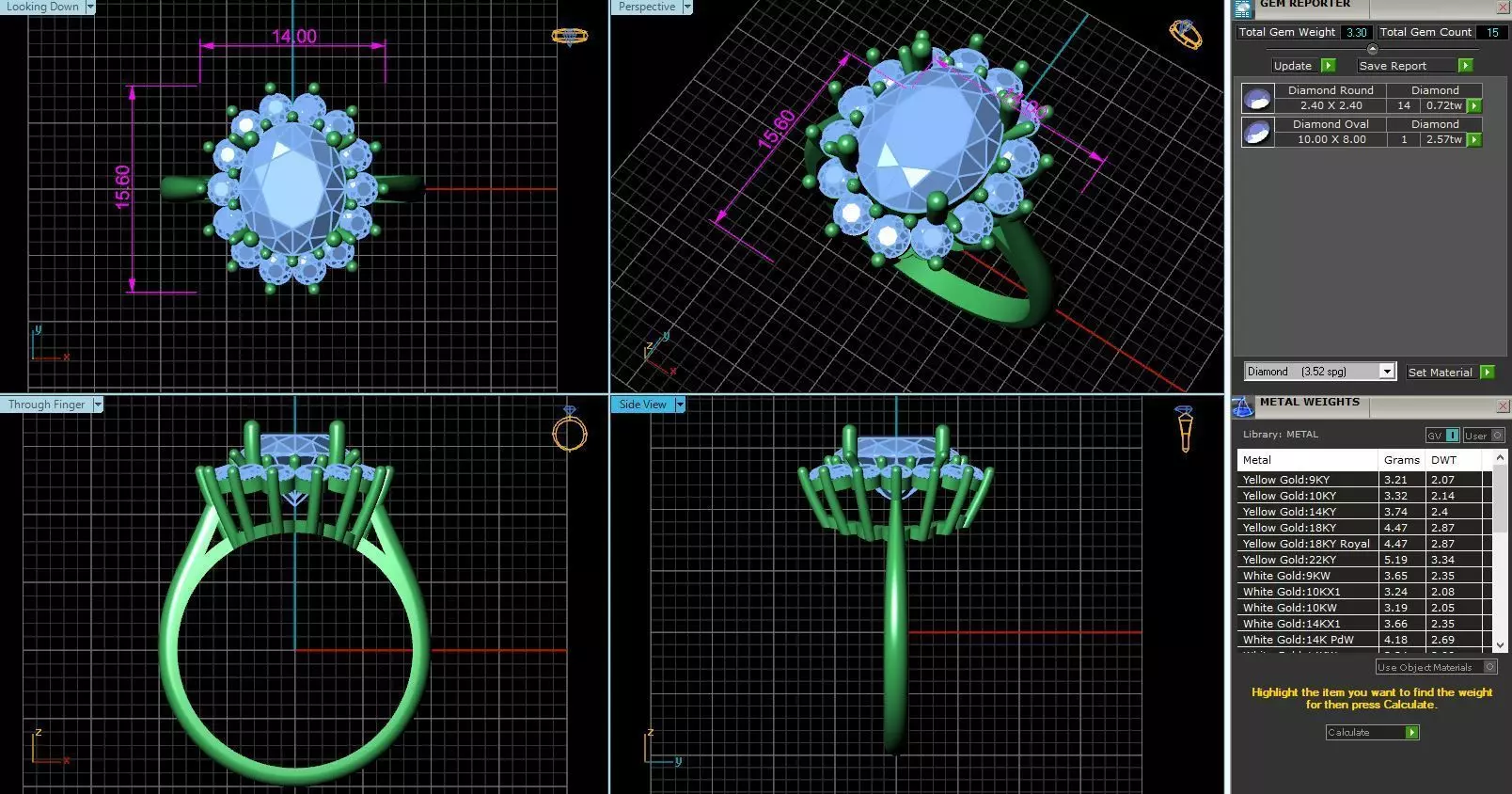The width and height of the screenshot is (1512, 794).
Task: Collapse Gem Reporter with the circular arrow handle
Action: click(x=1372, y=49)
